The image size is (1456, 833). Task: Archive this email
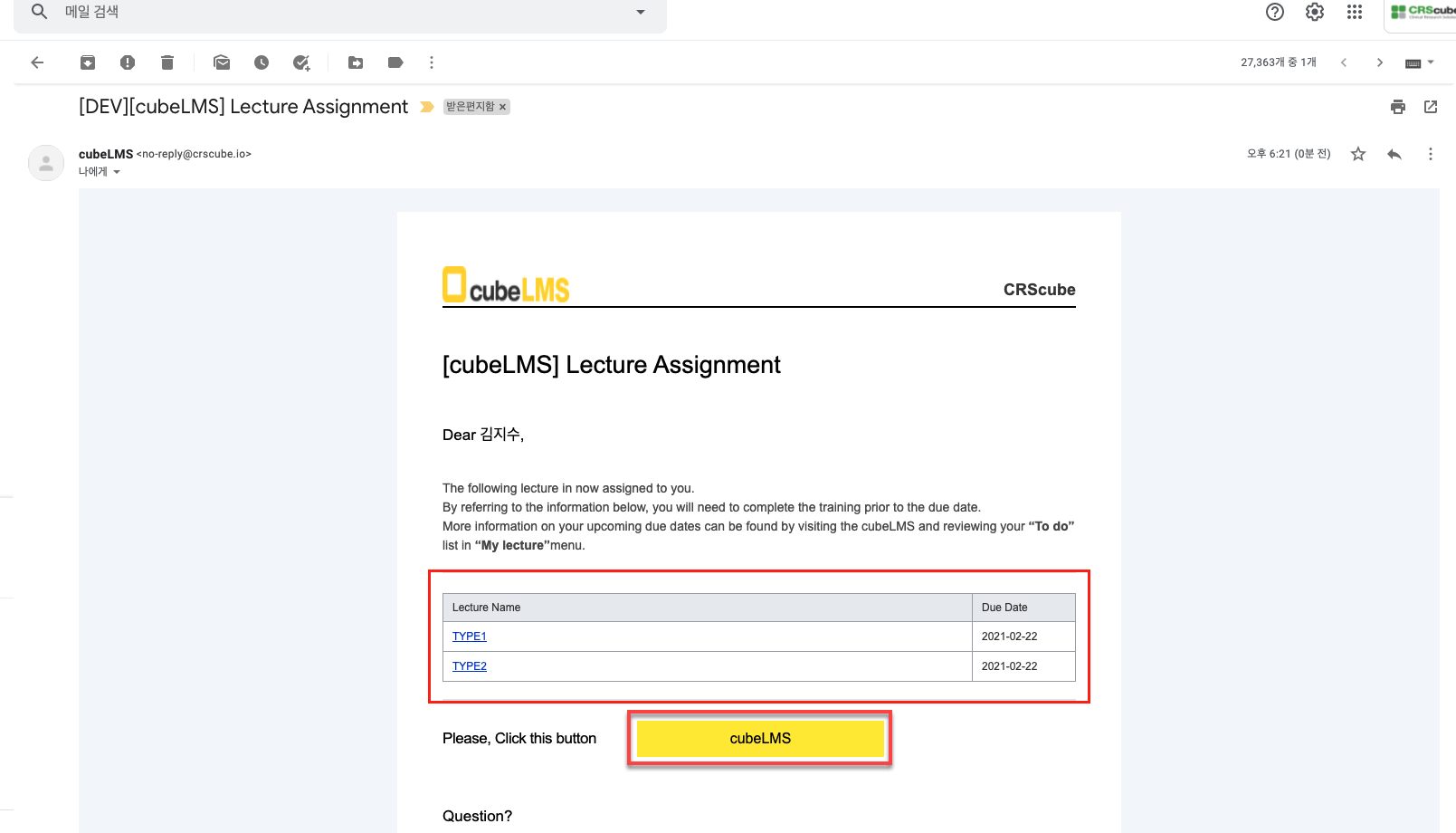coord(88,62)
